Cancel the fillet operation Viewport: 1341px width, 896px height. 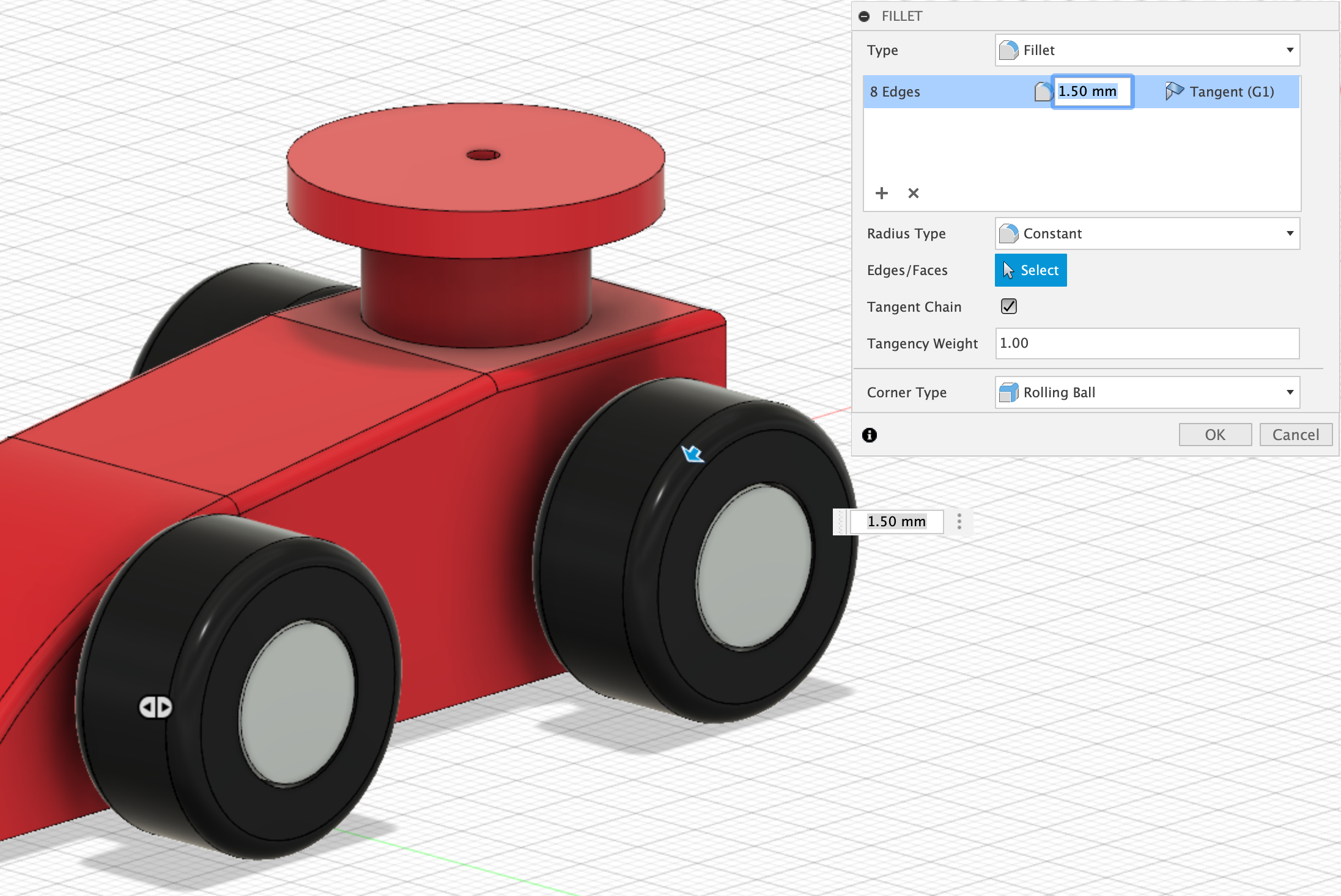(x=1295, y=435)
